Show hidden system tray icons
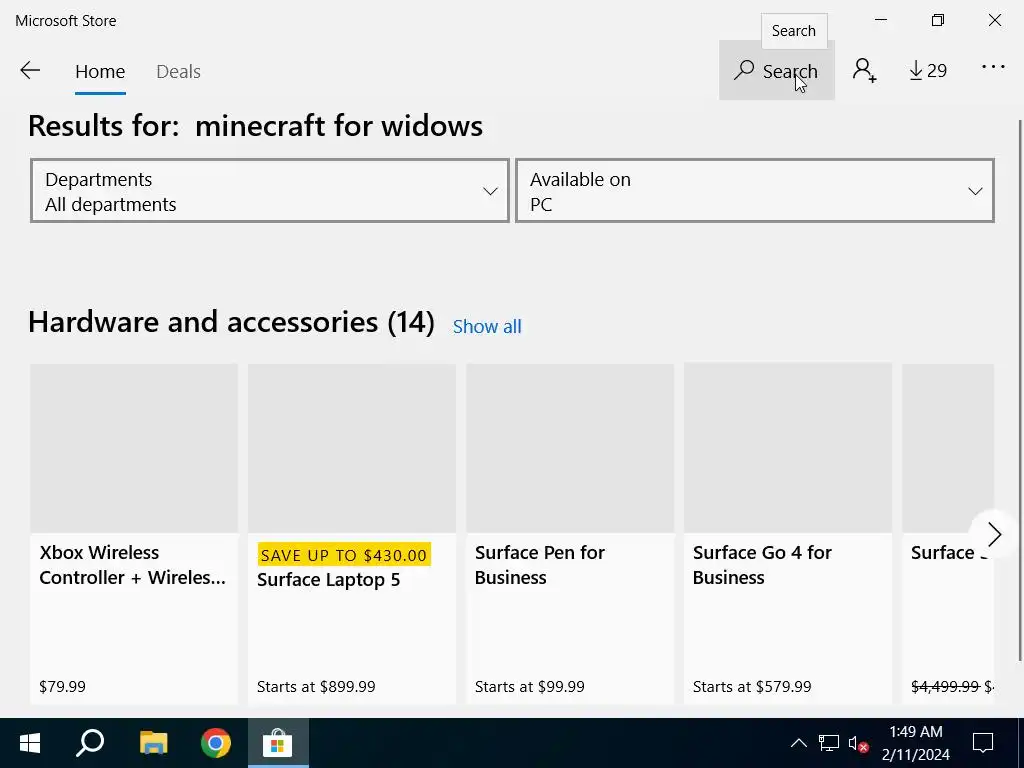This screenshot has height=768, width=1024. click(x=799, y=743)
